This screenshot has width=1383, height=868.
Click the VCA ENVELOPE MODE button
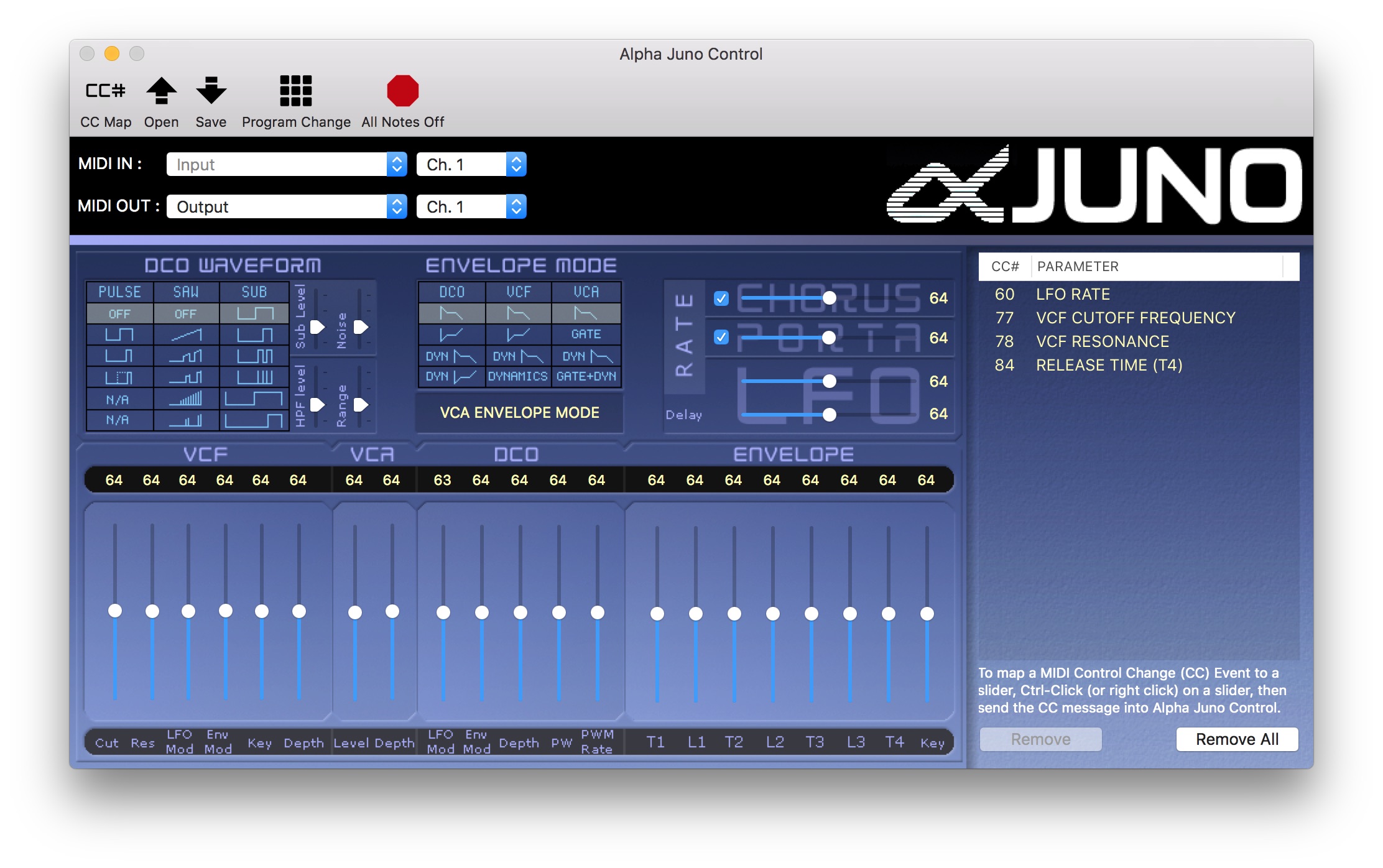[x=519, y=412]
